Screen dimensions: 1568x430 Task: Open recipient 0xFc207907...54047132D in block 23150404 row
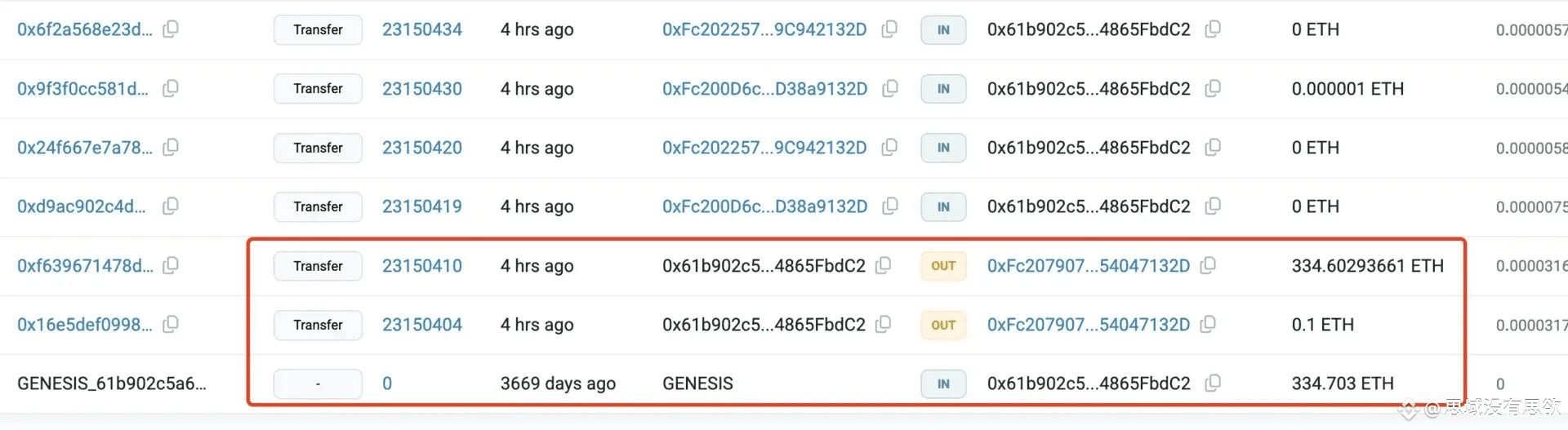(x=1089, y=325)
